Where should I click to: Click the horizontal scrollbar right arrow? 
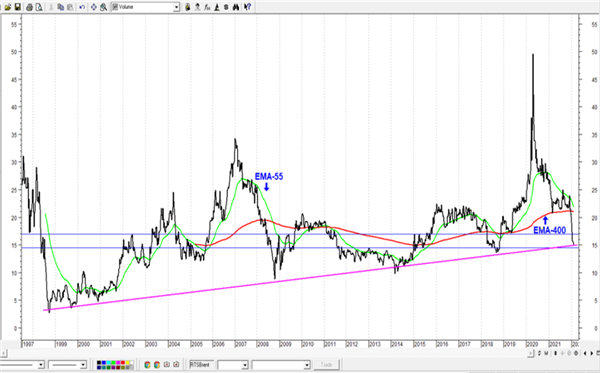(531, 353)
